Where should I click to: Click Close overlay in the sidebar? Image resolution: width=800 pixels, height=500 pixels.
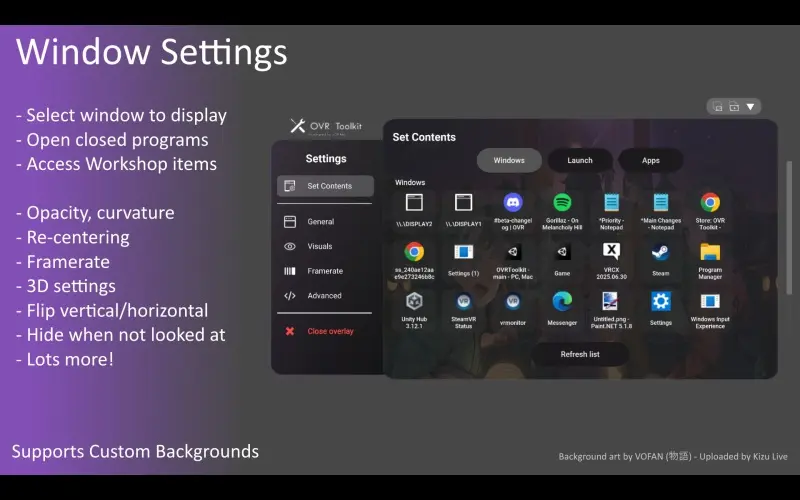click(329, 331)
